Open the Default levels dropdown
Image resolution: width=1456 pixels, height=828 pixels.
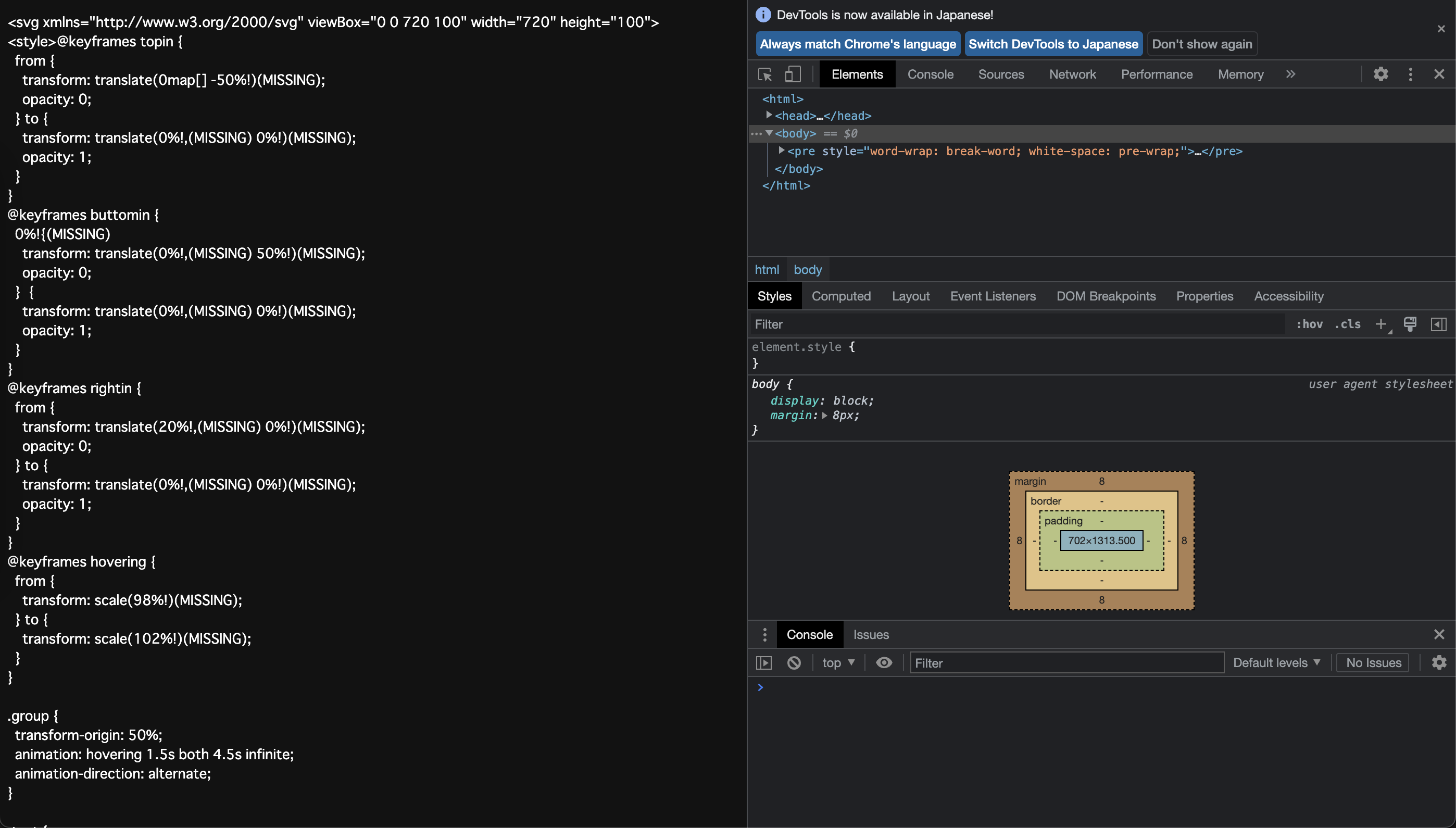tap(1276, 663)
